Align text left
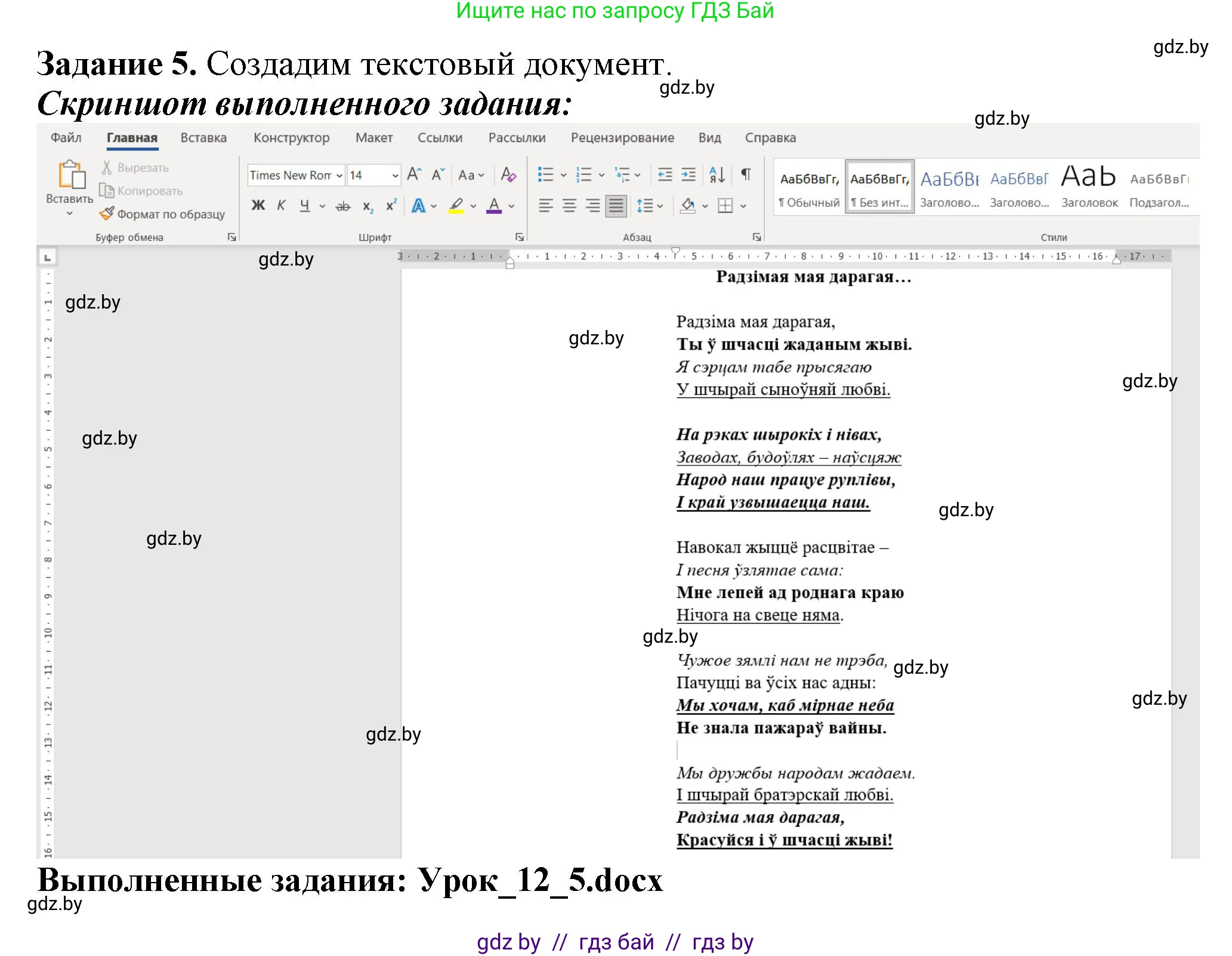This screenshot has width=1232, height=956. click(545, 206)
